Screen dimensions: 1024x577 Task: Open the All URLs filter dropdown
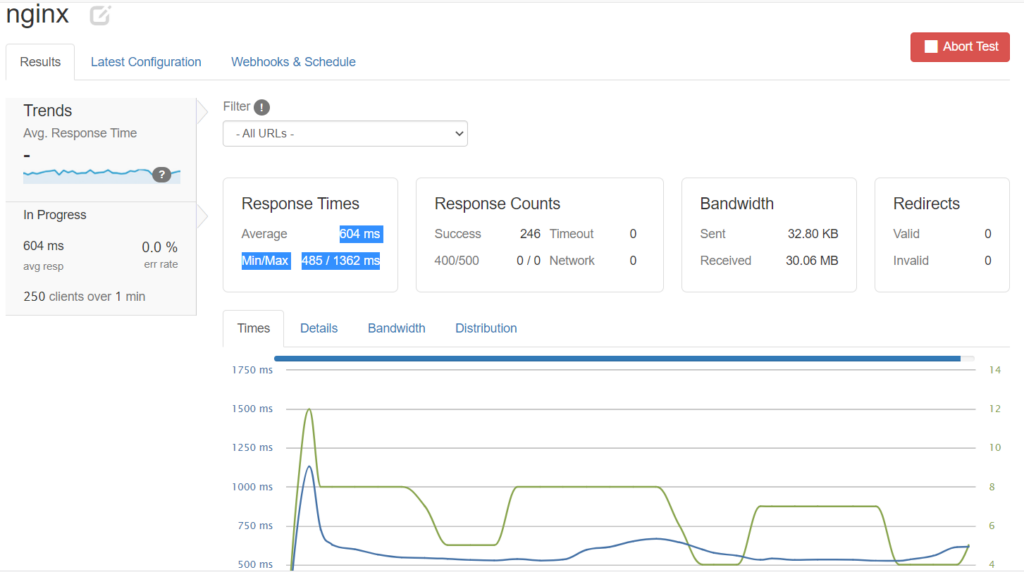345,134
